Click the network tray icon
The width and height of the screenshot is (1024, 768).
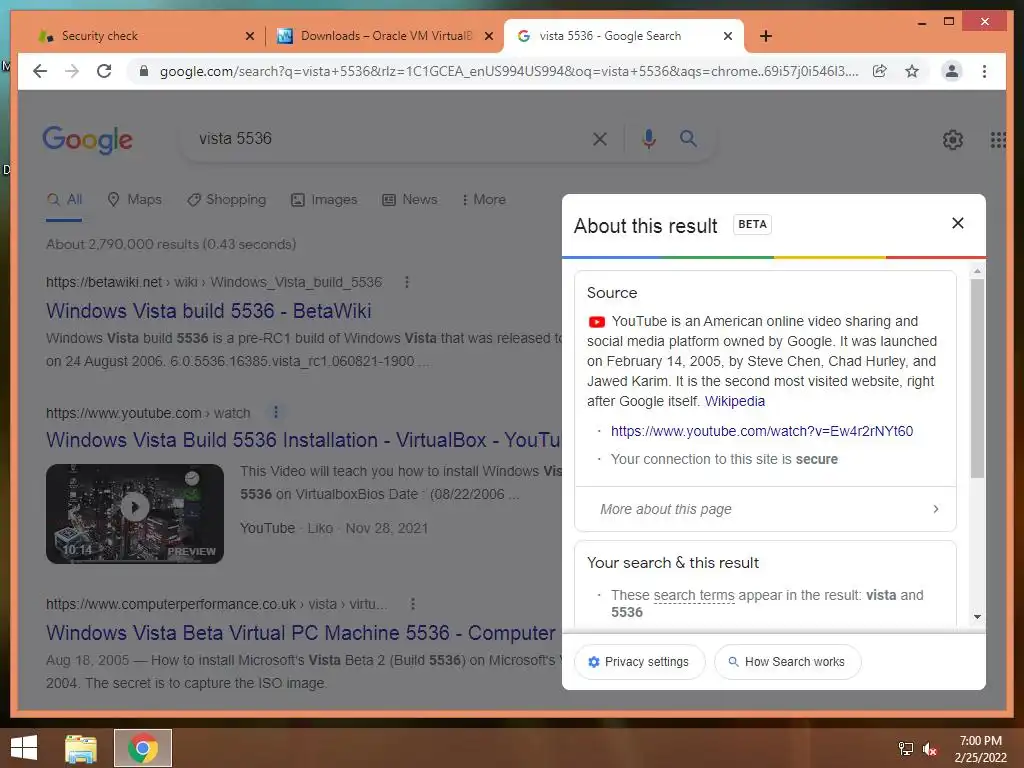coord(906,749)
